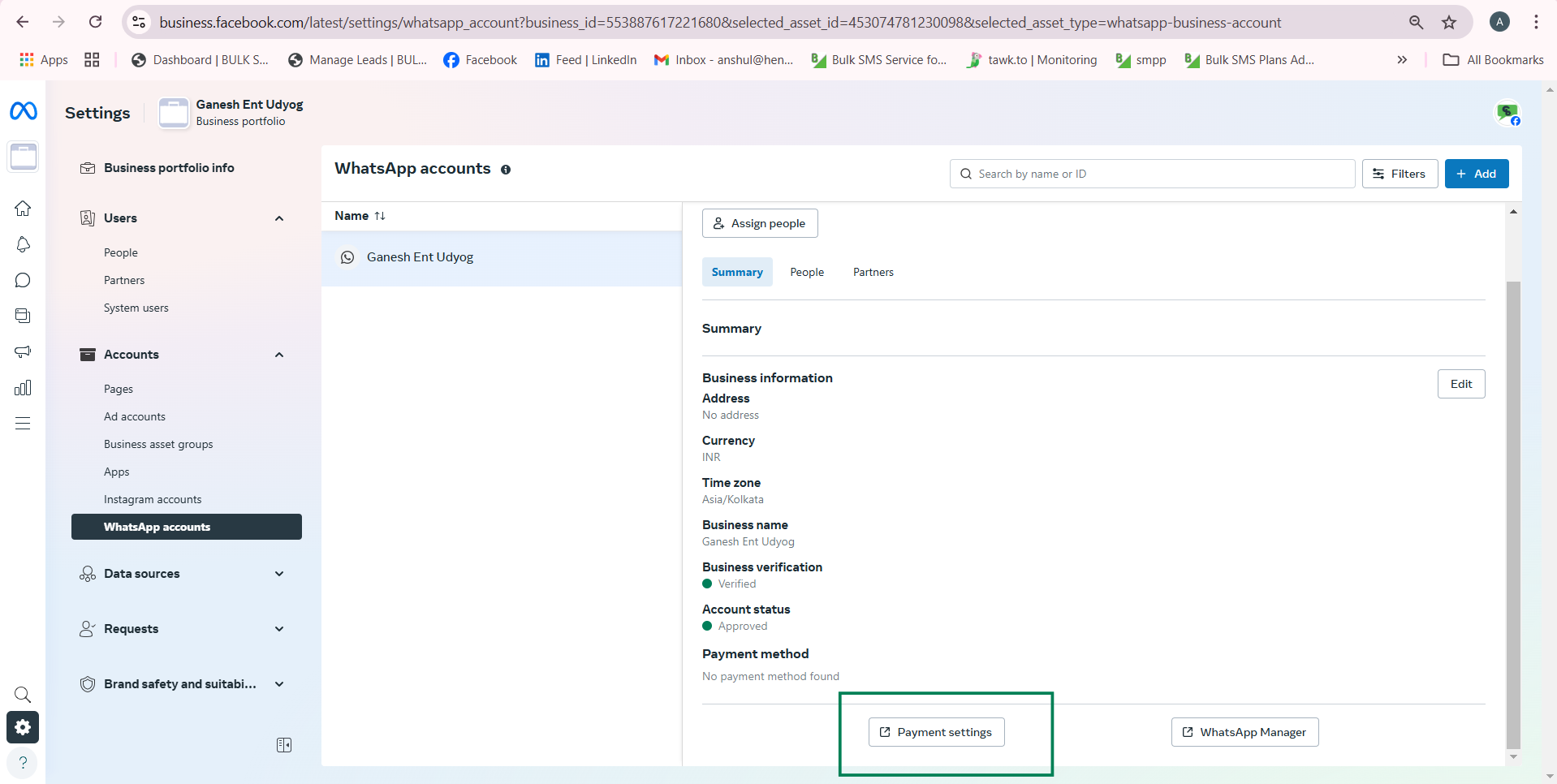
Task: Open Chrome profile A avatar
Action: pyautogui.click(x=1499, y=22)
